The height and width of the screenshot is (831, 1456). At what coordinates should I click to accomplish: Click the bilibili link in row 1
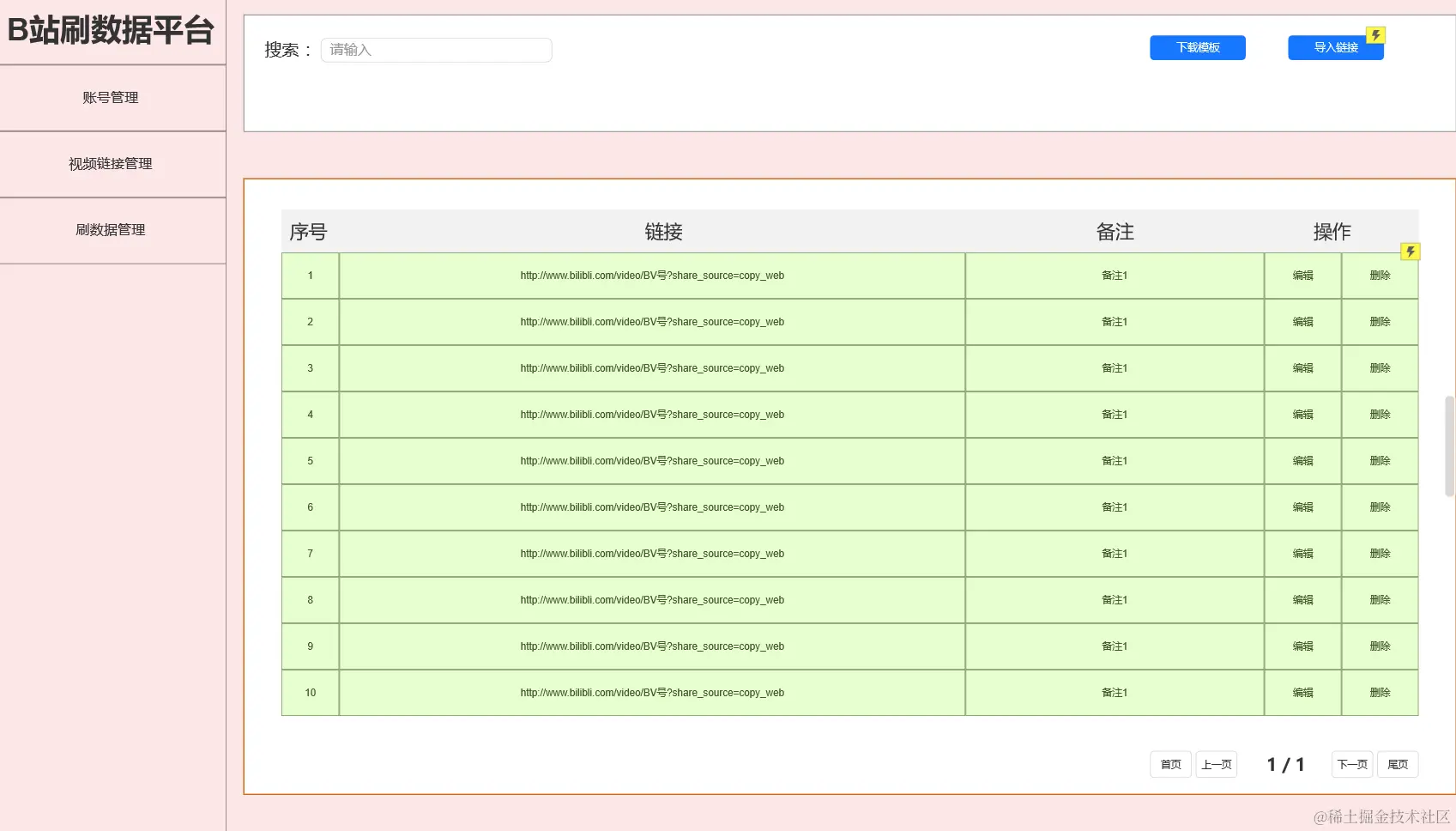pyautogui.click(x=652, y=276)
